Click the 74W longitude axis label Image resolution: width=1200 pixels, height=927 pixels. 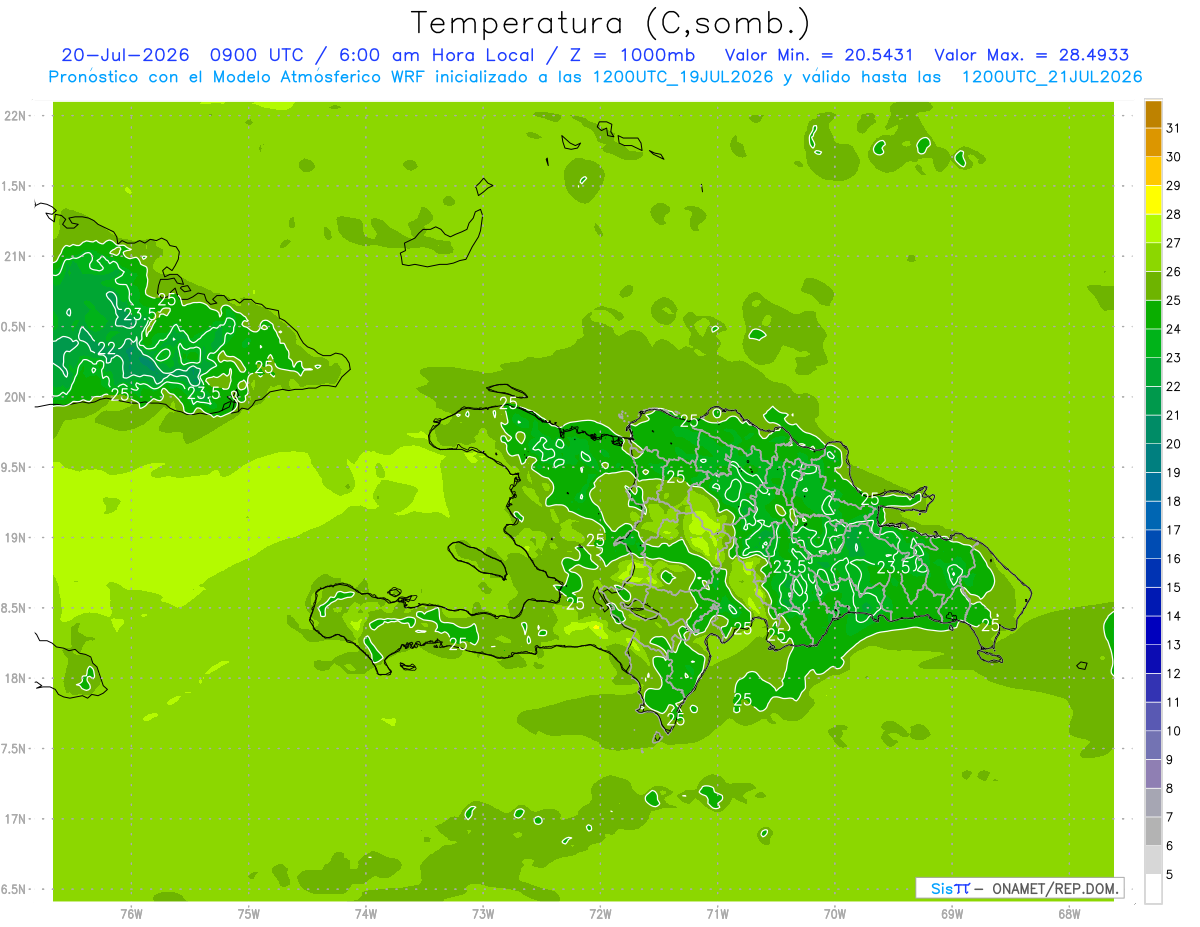click(366, 914)
